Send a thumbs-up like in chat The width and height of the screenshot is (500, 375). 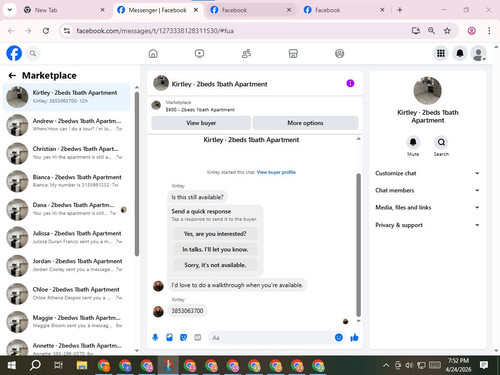pos(354,338)
